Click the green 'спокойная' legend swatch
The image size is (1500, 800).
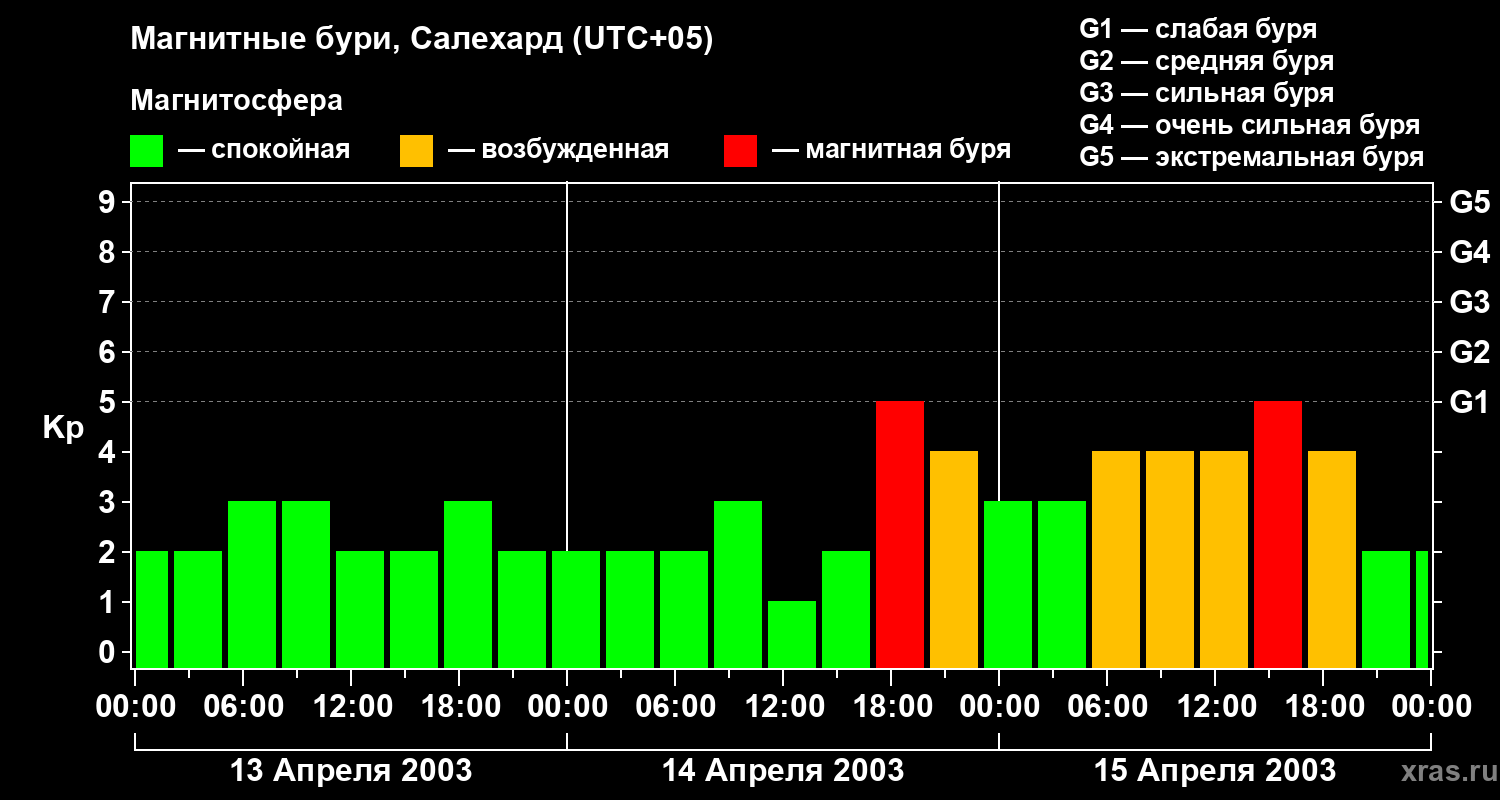tap(147, 151)
